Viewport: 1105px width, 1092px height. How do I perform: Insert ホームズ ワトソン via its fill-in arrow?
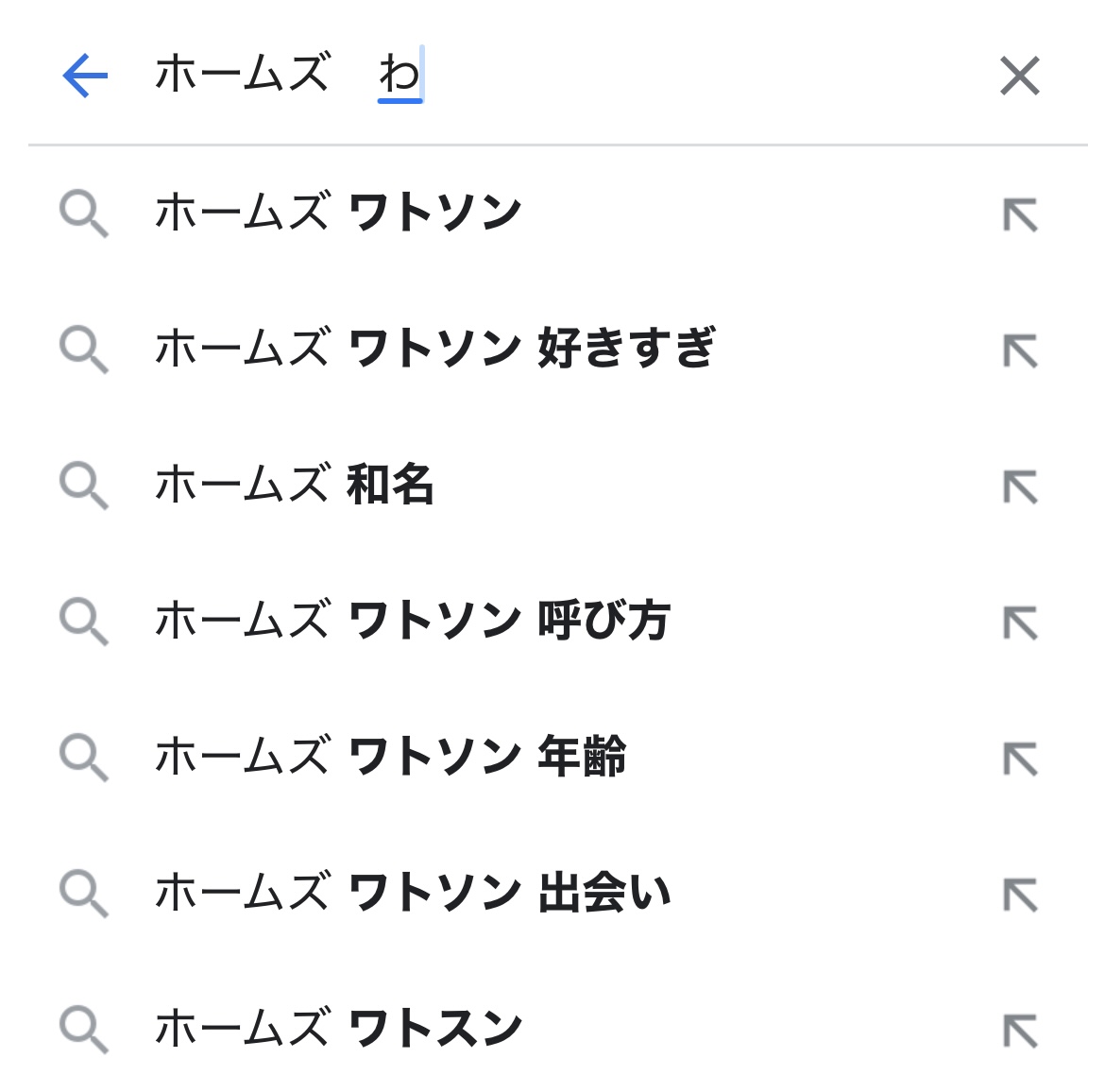pos(1020,215)
